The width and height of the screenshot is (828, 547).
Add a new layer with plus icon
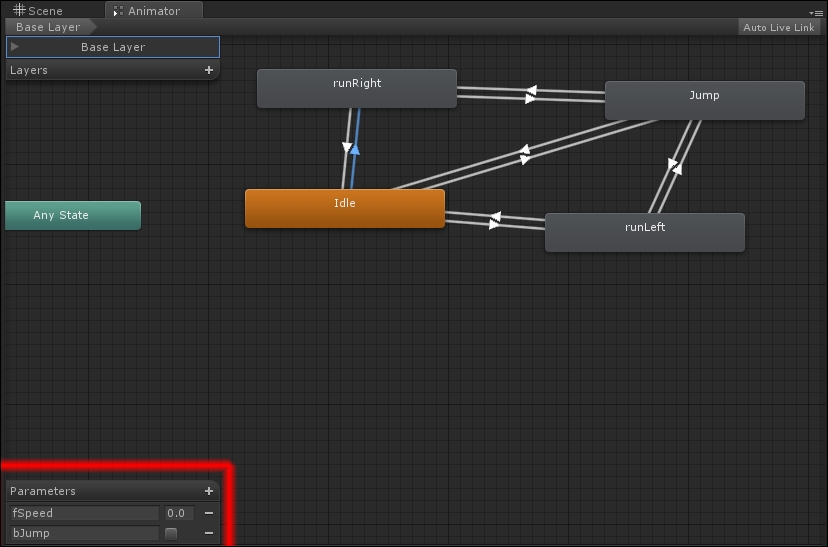tap(209, 71)
